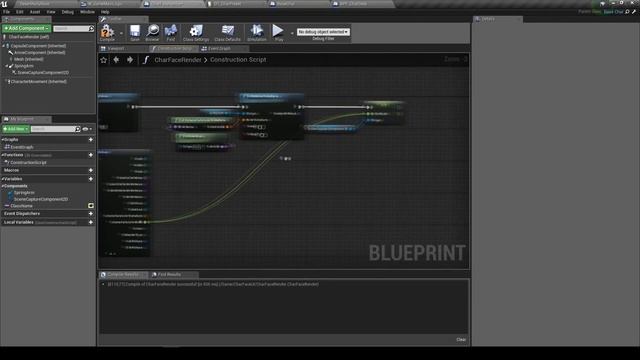Click the search magnifier in My Blueprint panel
The width and height of the screenshot is (640, 360).
(78, 129)
